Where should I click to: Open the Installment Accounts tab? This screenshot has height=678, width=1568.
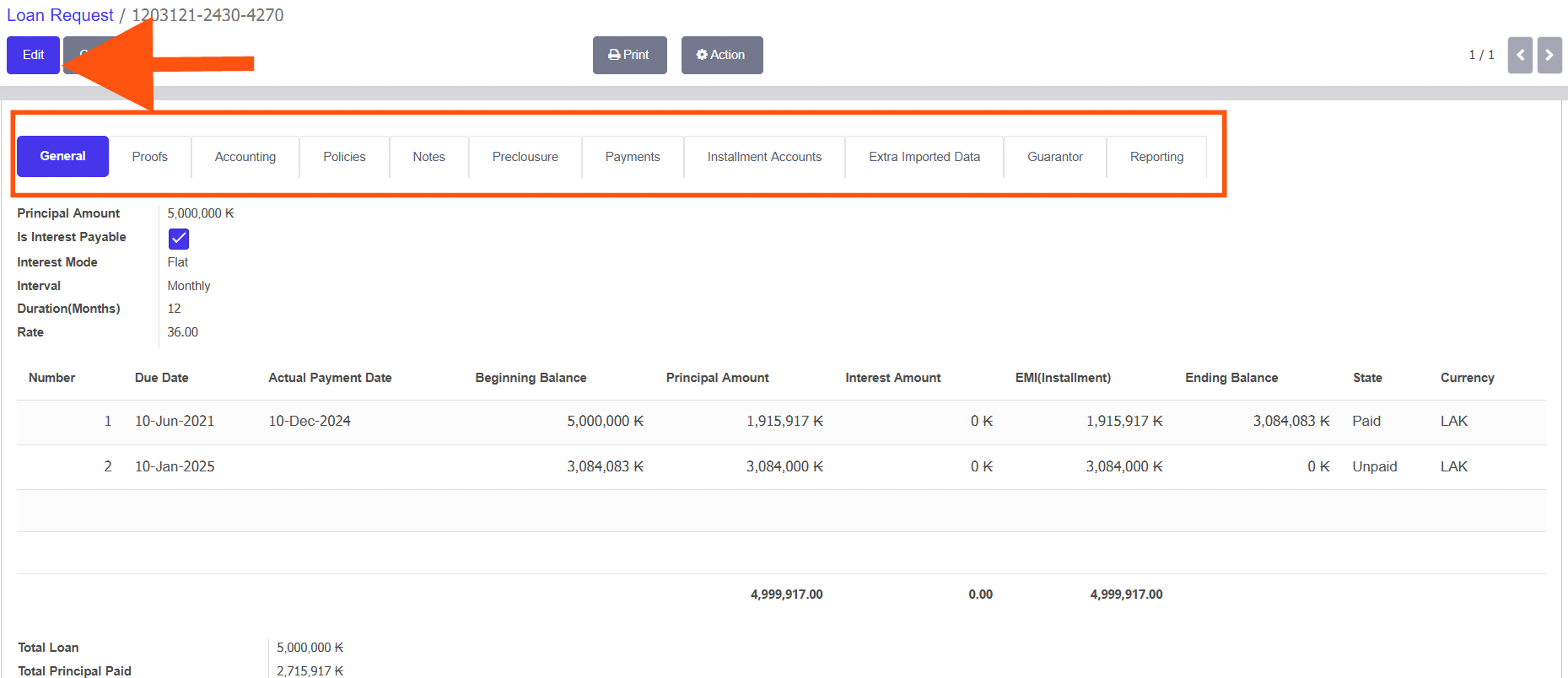coord(764,157)
